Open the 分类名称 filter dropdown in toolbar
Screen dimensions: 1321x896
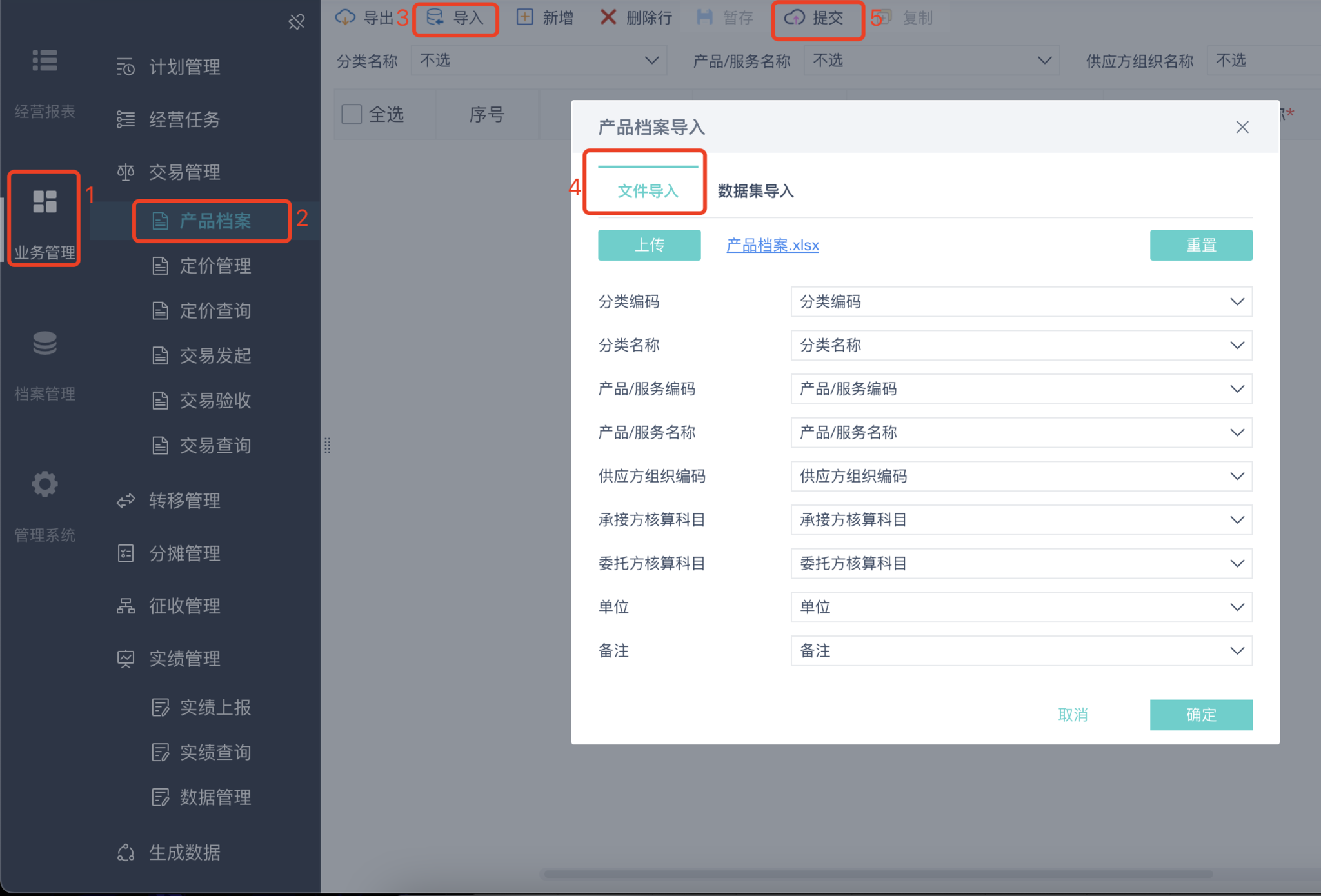[x=538, y=61]
